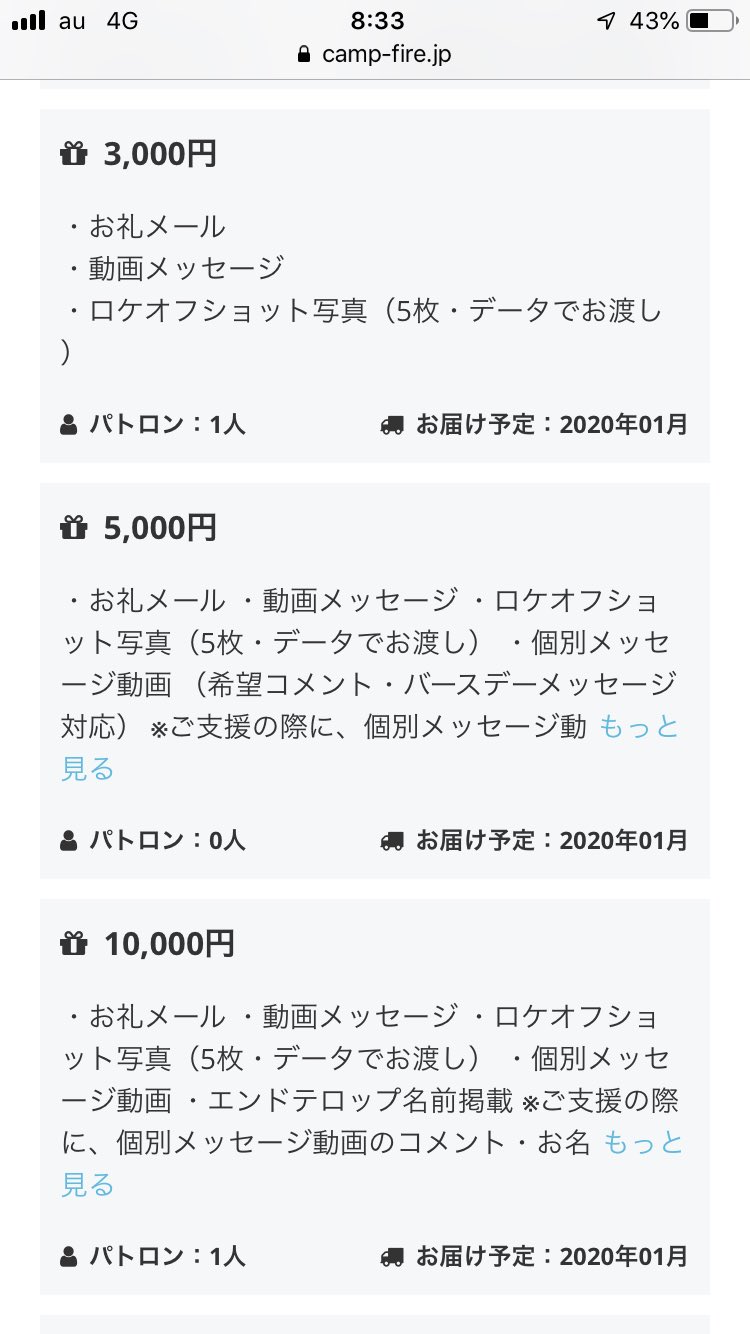The height and width of the screenshot is (1334, 750).
Task: Open the 3,000円 reward description text
Action: click(364, 290)
